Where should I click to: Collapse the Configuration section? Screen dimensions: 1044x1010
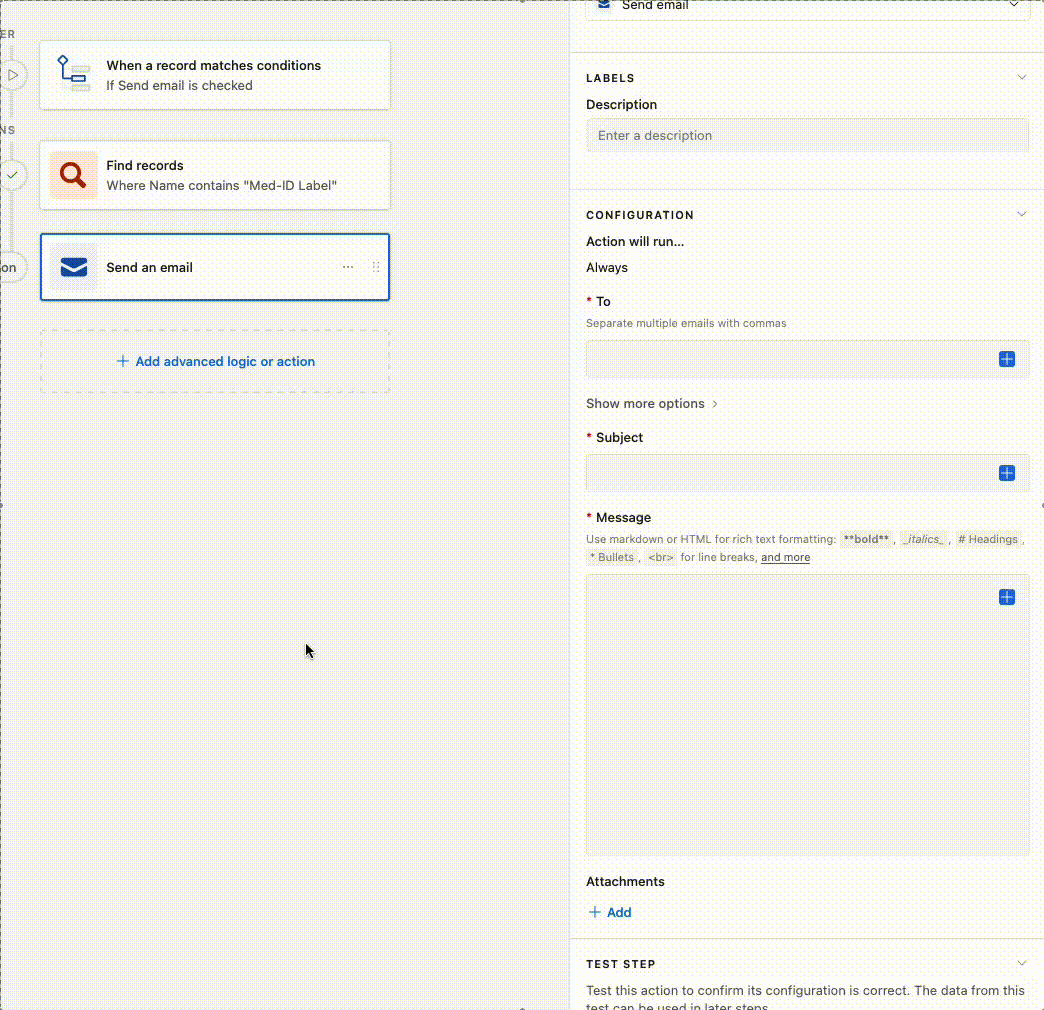[1021, 215]
